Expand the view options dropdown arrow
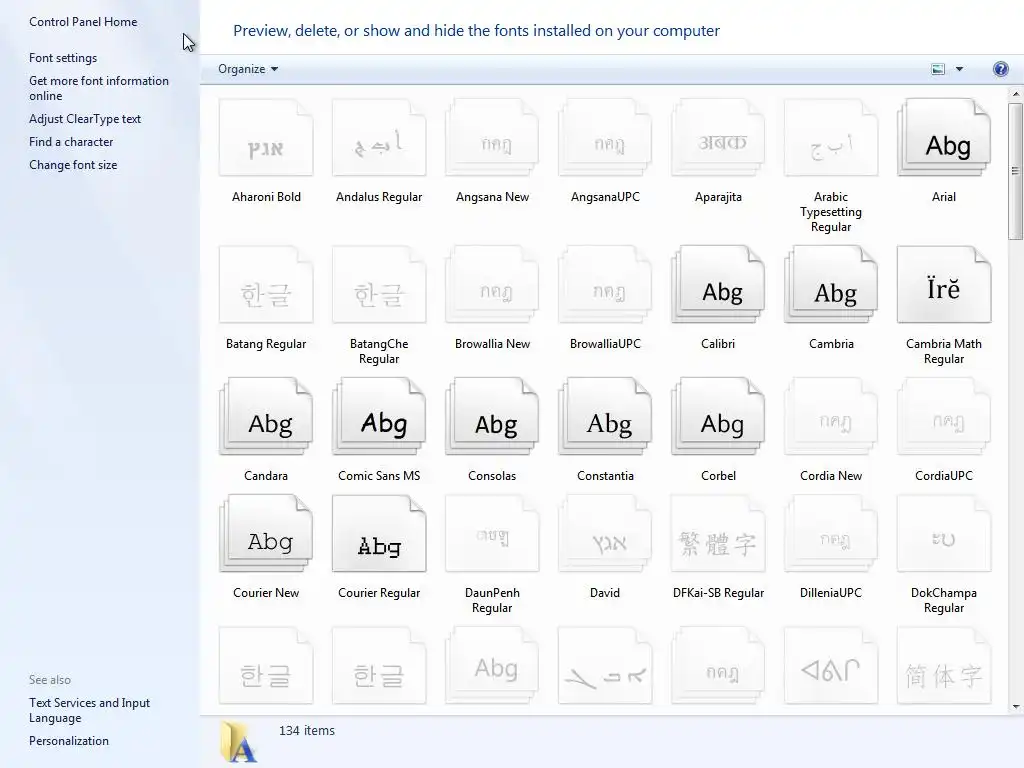Viewport: 1024px width, 768px height. tap(959, 69)
